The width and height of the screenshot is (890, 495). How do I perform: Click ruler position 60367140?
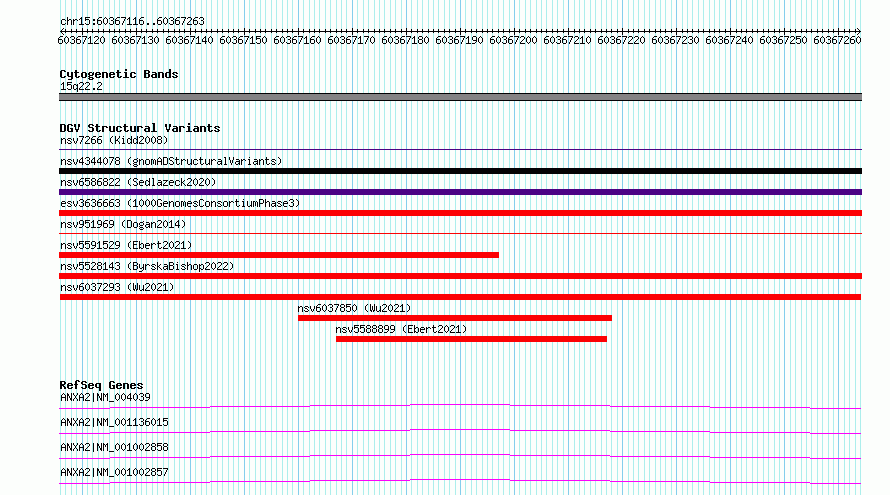tap(189, 40)
